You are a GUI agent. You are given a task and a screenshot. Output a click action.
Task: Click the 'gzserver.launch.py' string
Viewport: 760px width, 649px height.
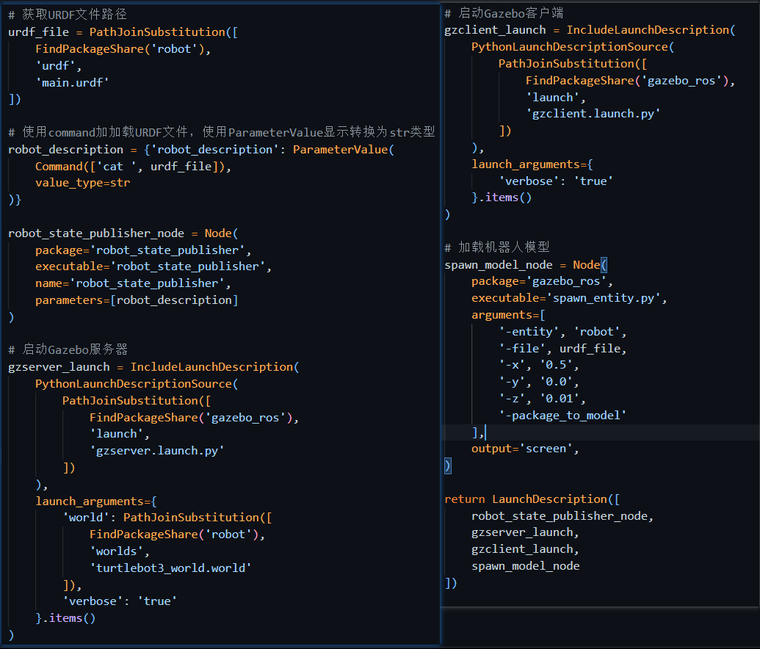(156, 450)
